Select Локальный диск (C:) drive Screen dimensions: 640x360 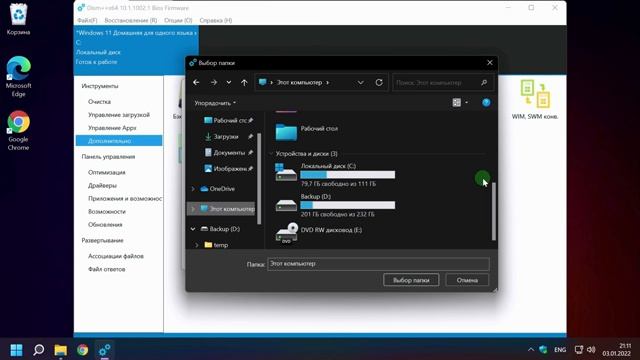click(335, 175)
